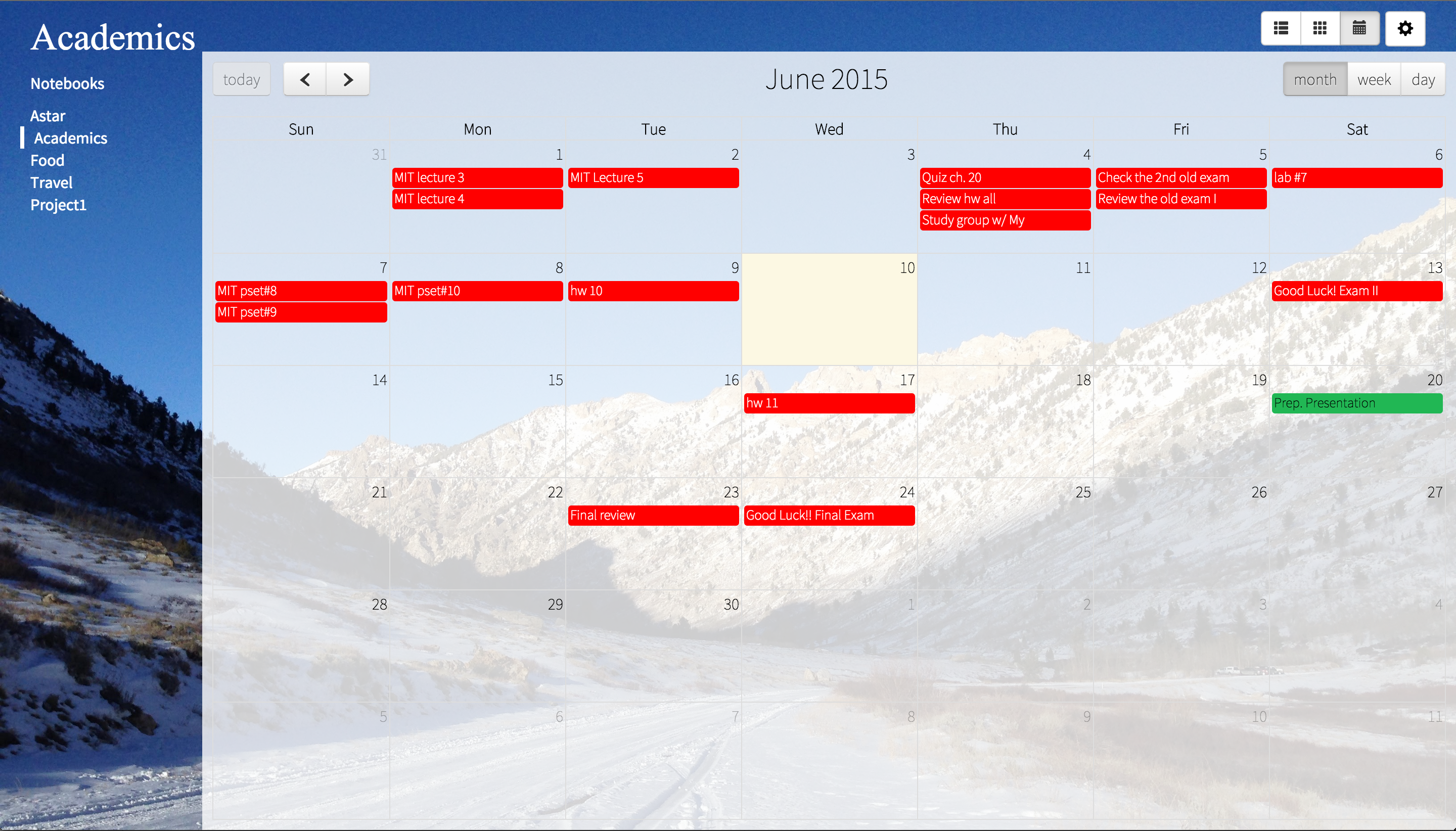
Task: Click the today button
Action: pos(242,79)
